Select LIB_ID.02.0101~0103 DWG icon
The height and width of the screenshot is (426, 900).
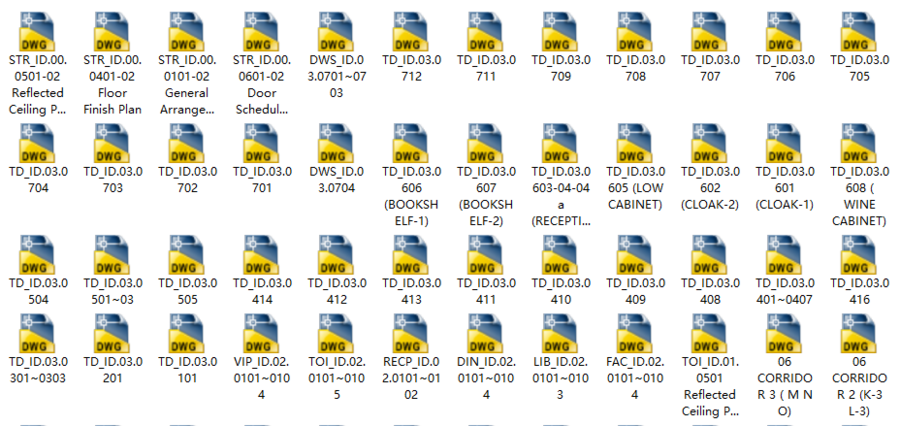560,334
